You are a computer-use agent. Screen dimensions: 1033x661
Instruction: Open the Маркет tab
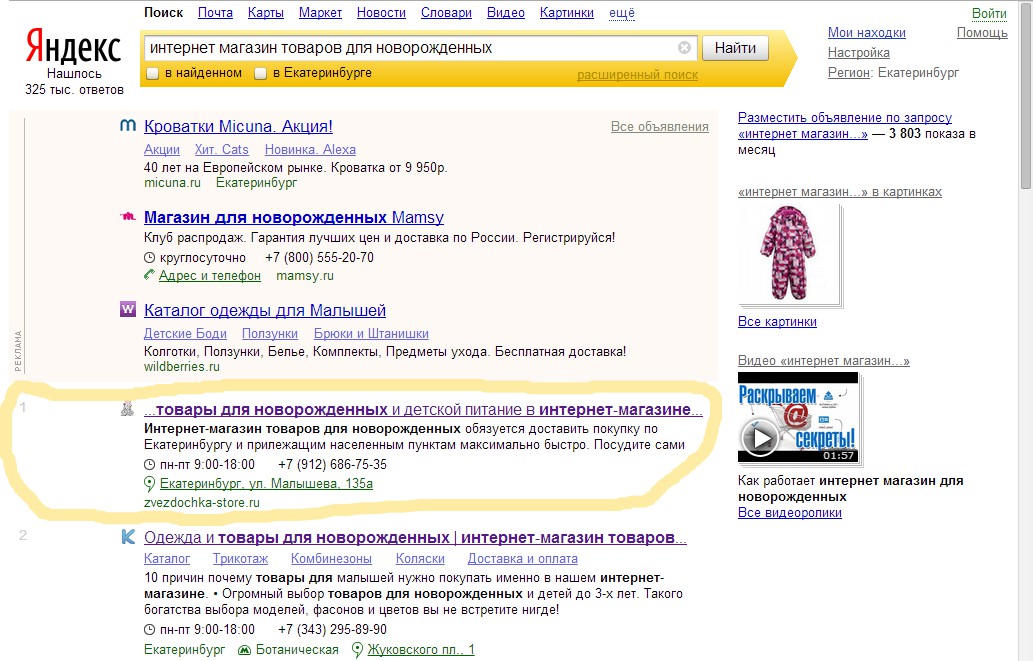(320, 13)
